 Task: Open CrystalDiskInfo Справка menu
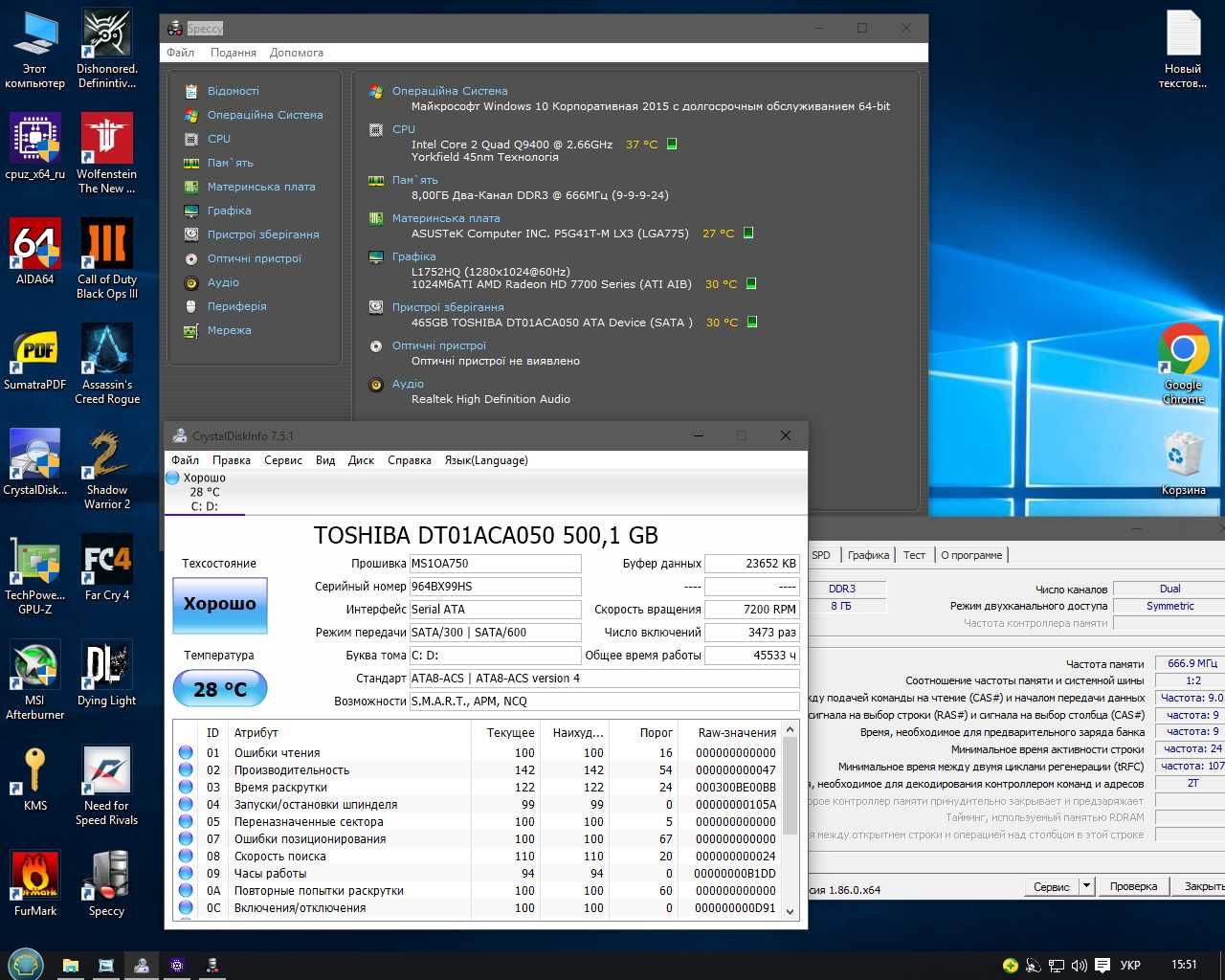click(x=410, y=460)
